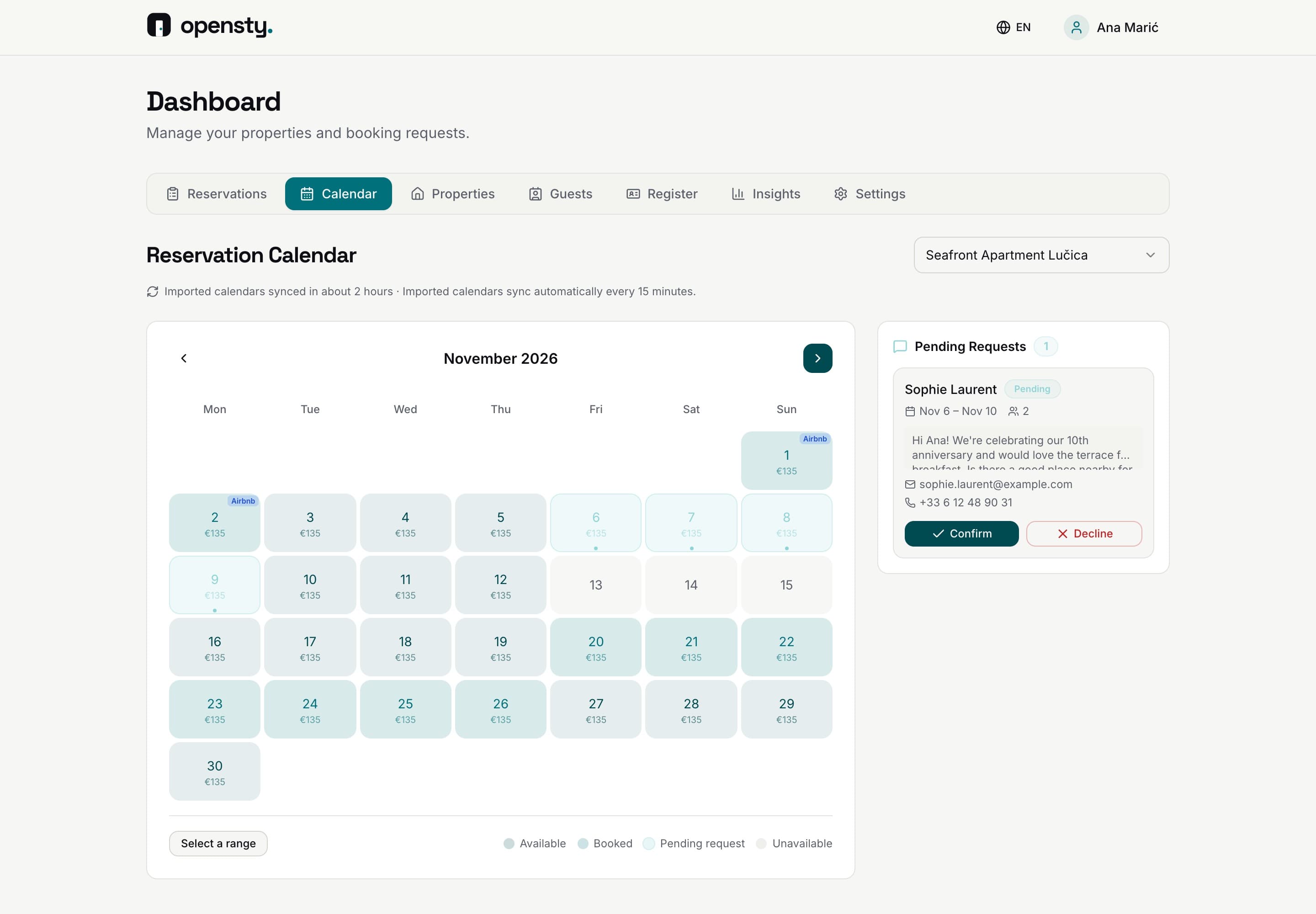
Task: Click sophie.laurent@example.com email address
Action: tap(995, 484)
